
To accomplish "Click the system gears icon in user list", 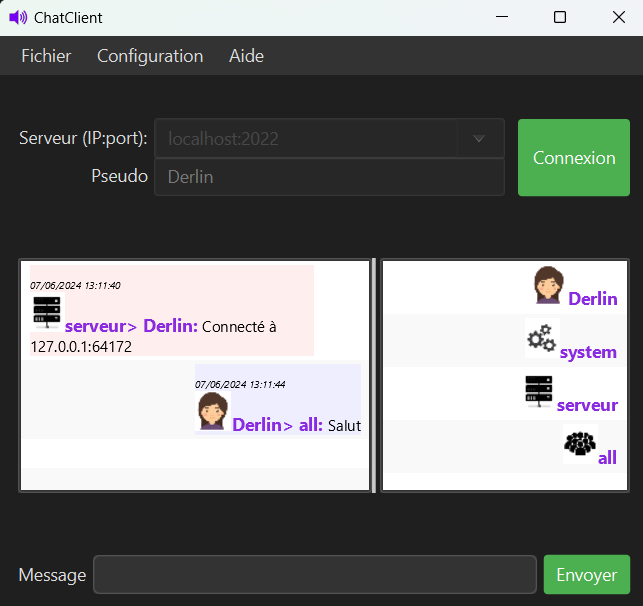I will click(x=542, y=338).
